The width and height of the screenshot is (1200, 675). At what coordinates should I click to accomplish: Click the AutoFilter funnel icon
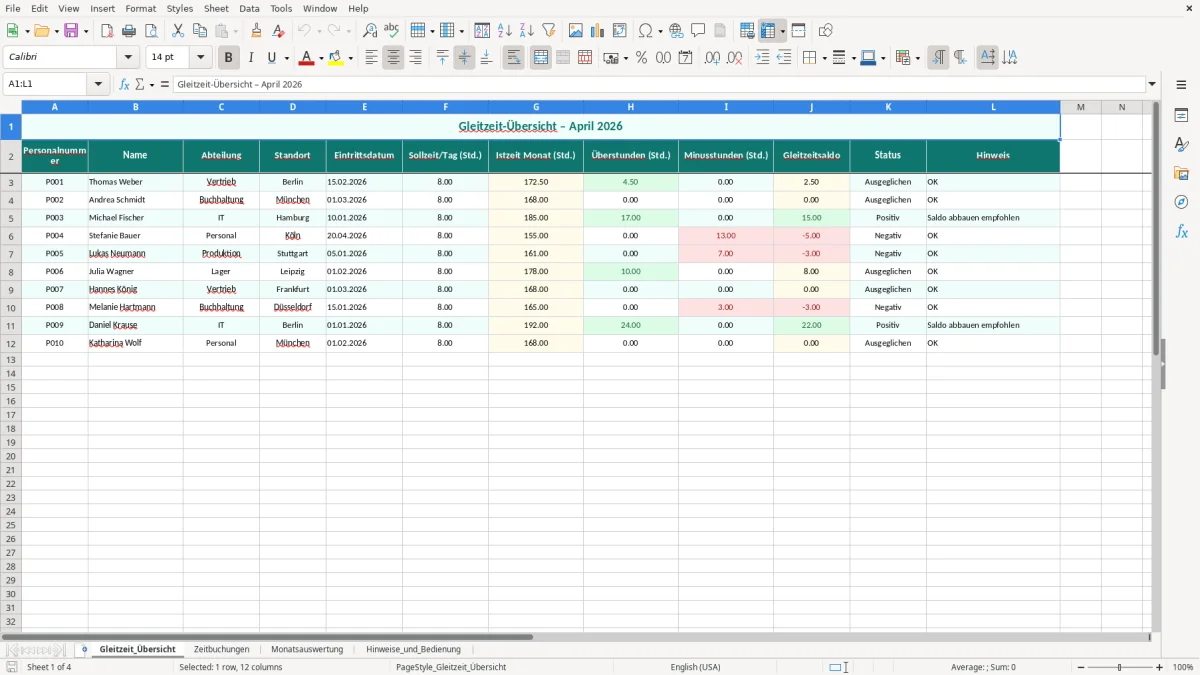(x=549, y=31)
